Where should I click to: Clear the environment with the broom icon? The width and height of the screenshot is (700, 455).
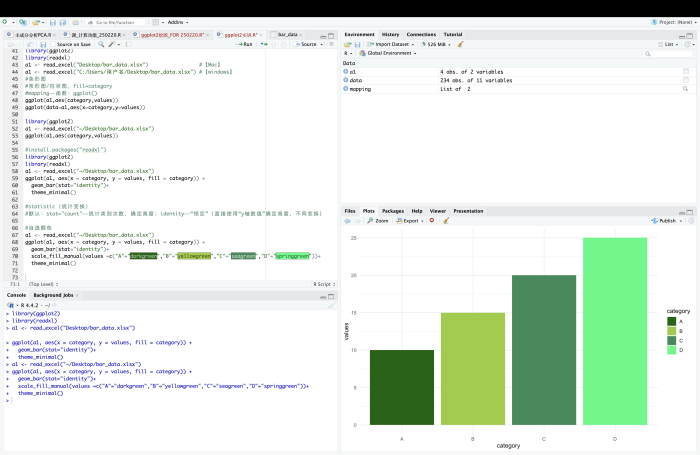click(x=460, y=44)
